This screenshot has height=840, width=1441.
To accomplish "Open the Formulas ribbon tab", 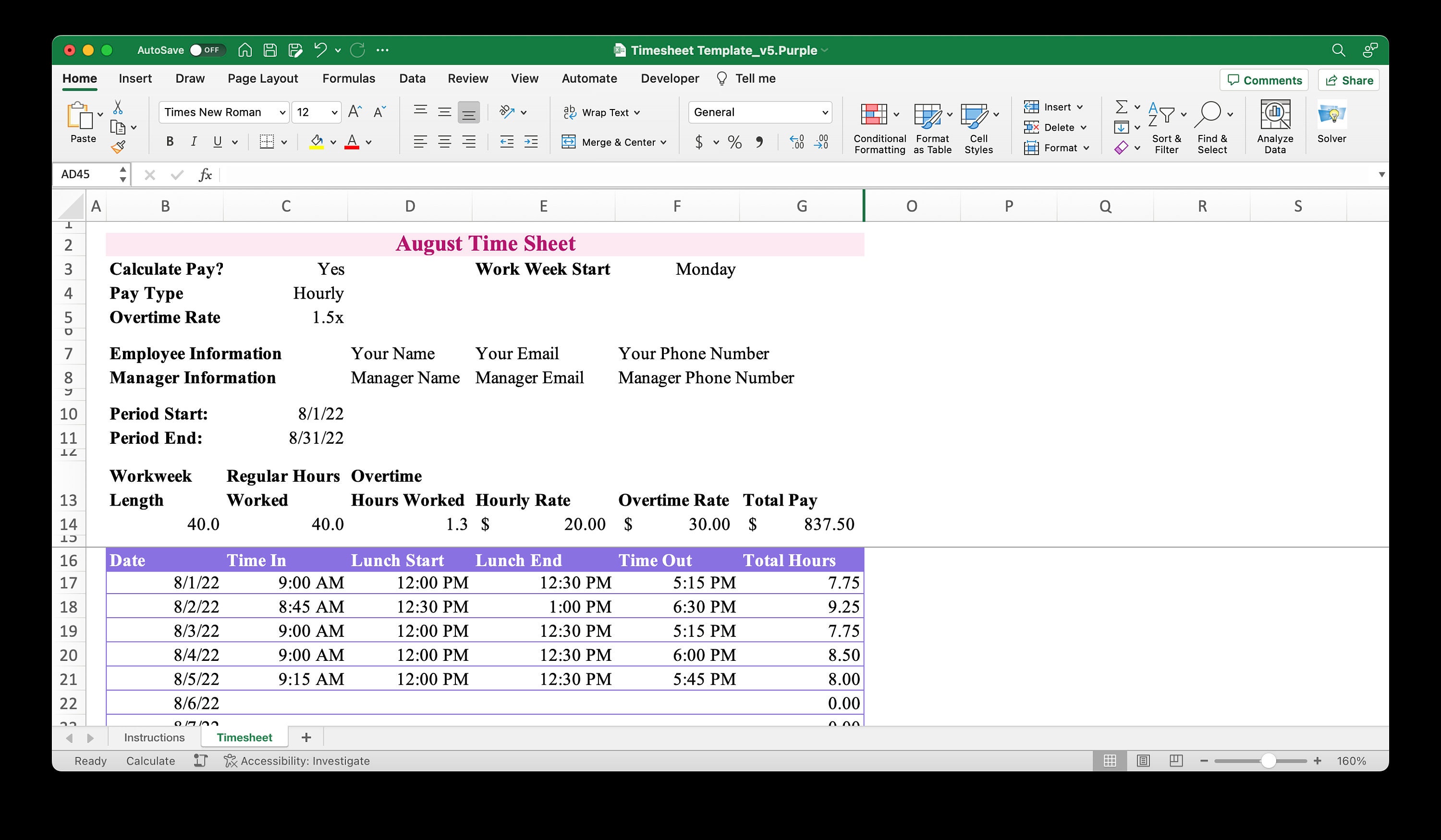I will [x=348, y=78].
